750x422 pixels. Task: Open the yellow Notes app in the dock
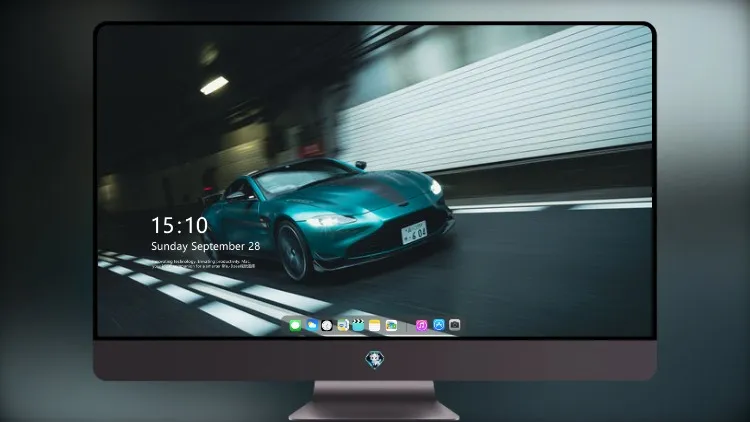[x=375, y=326]
